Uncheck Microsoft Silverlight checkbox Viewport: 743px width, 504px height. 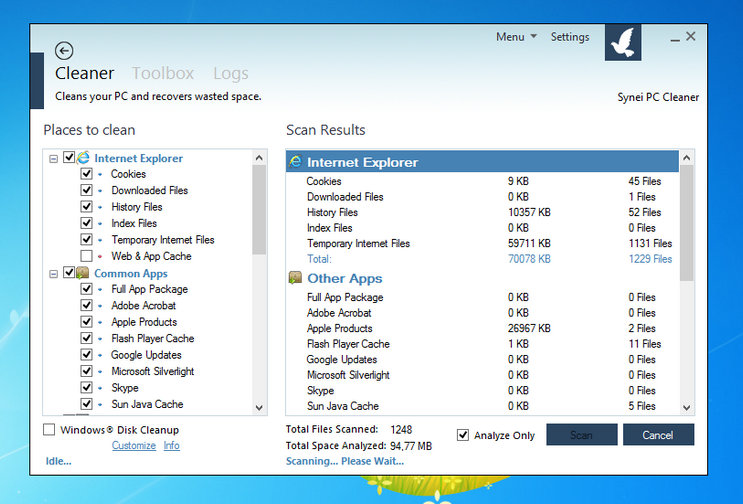tap(86, 371)
